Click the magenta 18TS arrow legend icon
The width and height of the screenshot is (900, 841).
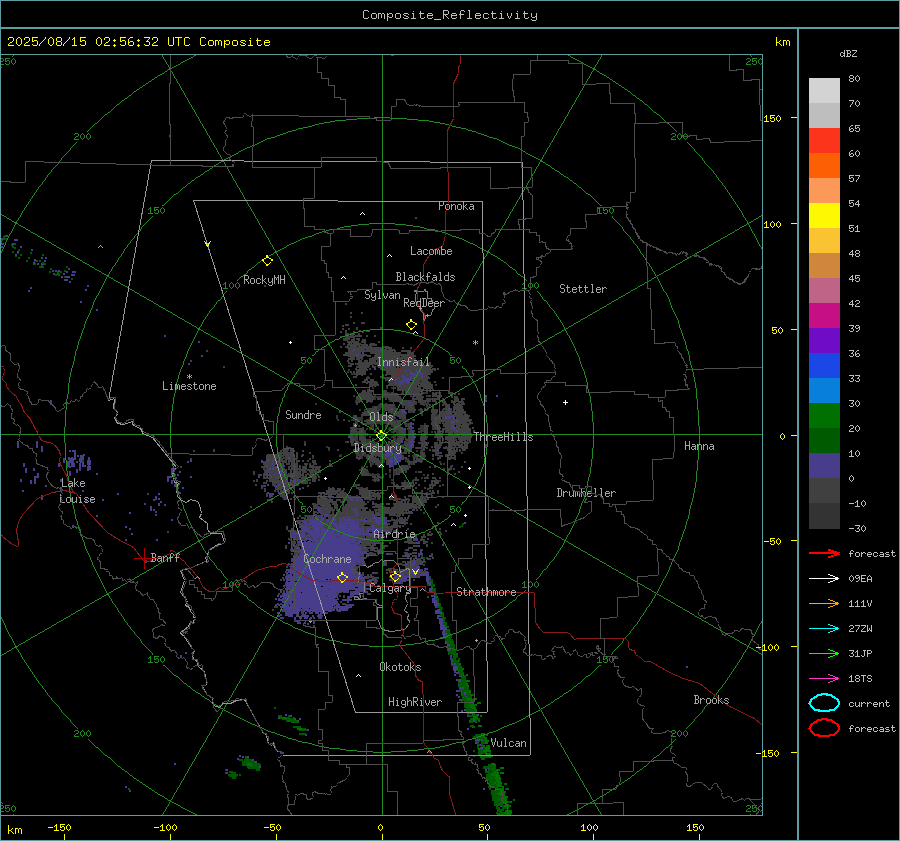click(824, 679)
